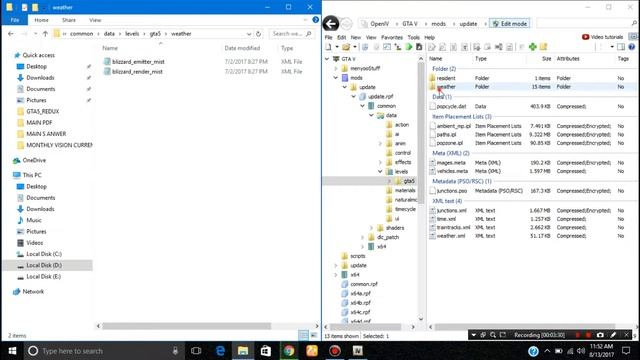Image resolution: width=640 pixels, height=360 pixels.
Task: Click the screenshot camera icon on recording bar
Action: pos(600,335)
